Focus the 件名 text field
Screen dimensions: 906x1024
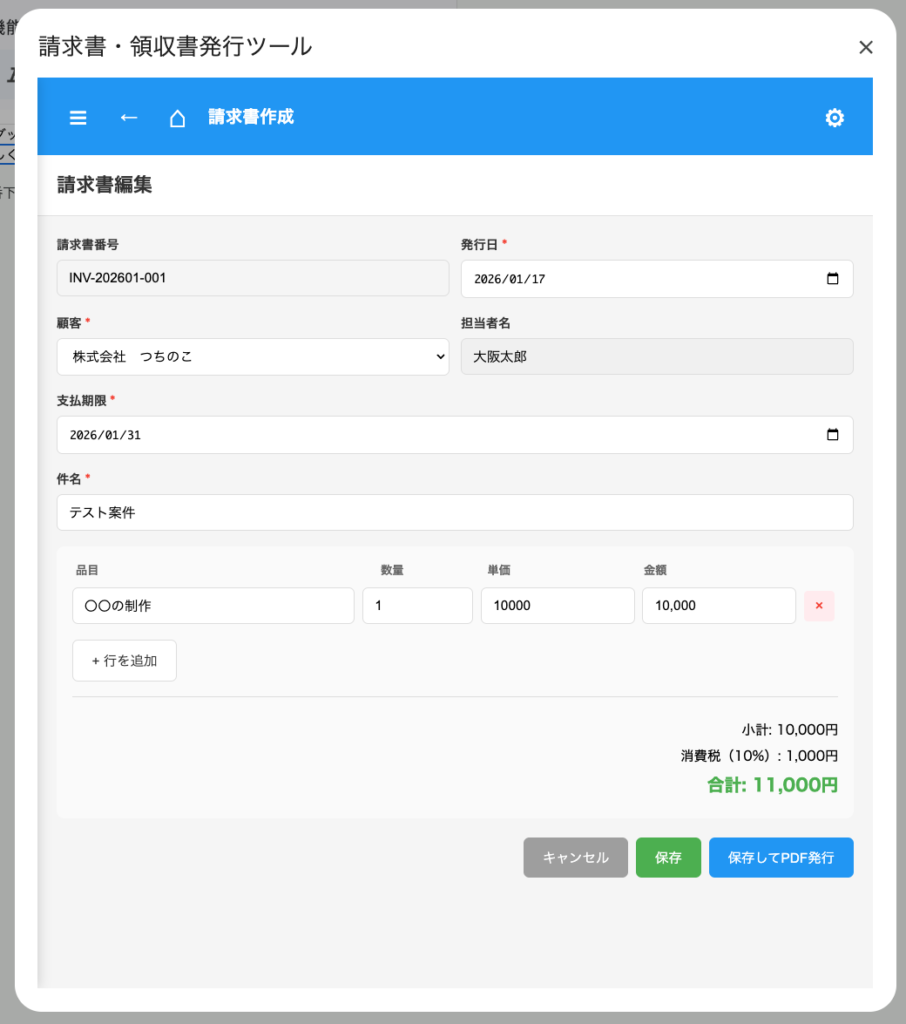pyautogui.click(x=455, y=513)
